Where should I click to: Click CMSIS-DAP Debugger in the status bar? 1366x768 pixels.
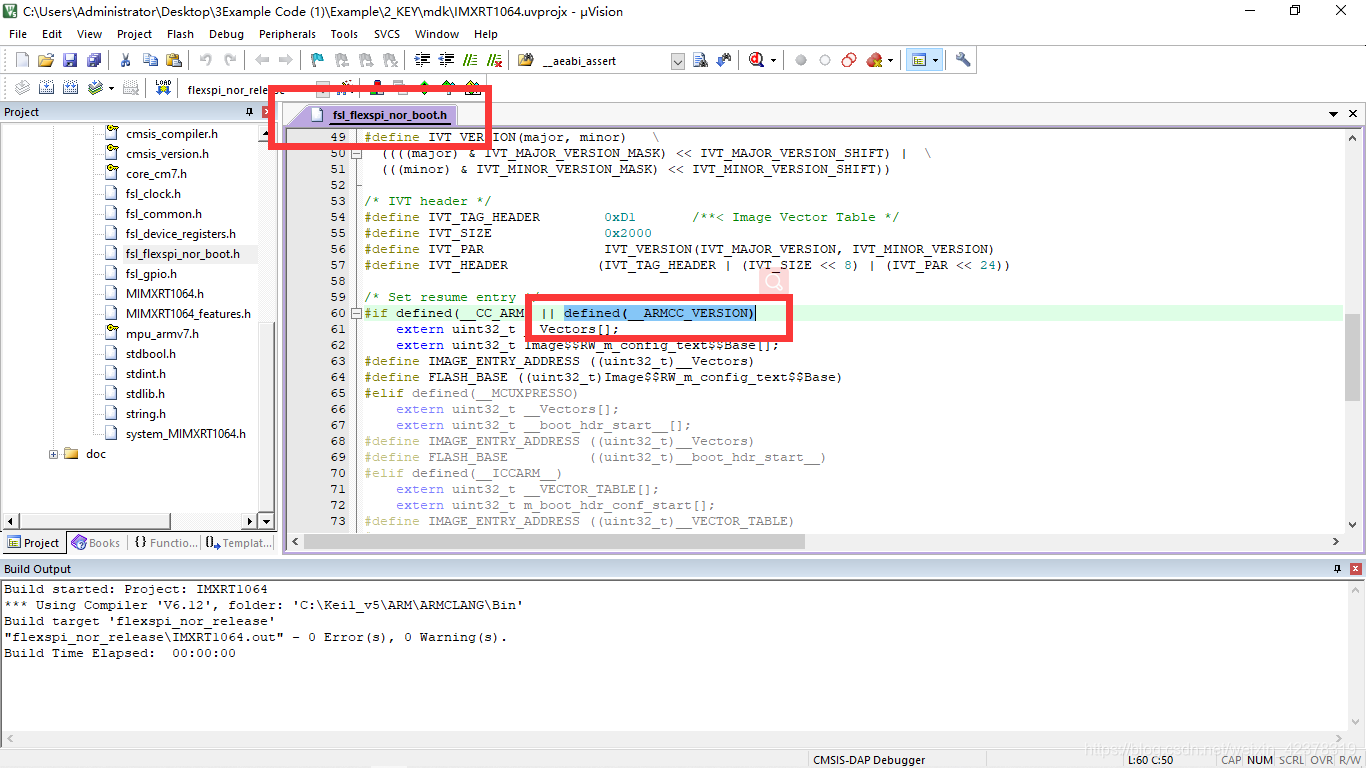point(869,759)
